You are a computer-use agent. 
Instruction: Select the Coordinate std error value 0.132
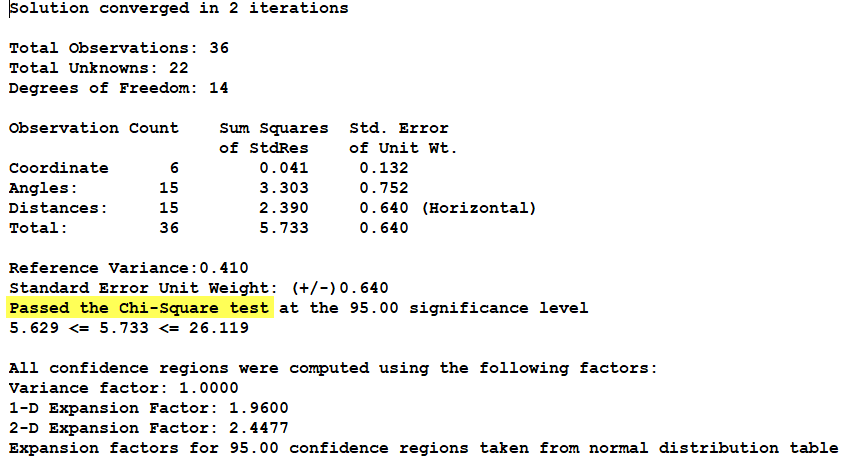click(x=384, y=168)
